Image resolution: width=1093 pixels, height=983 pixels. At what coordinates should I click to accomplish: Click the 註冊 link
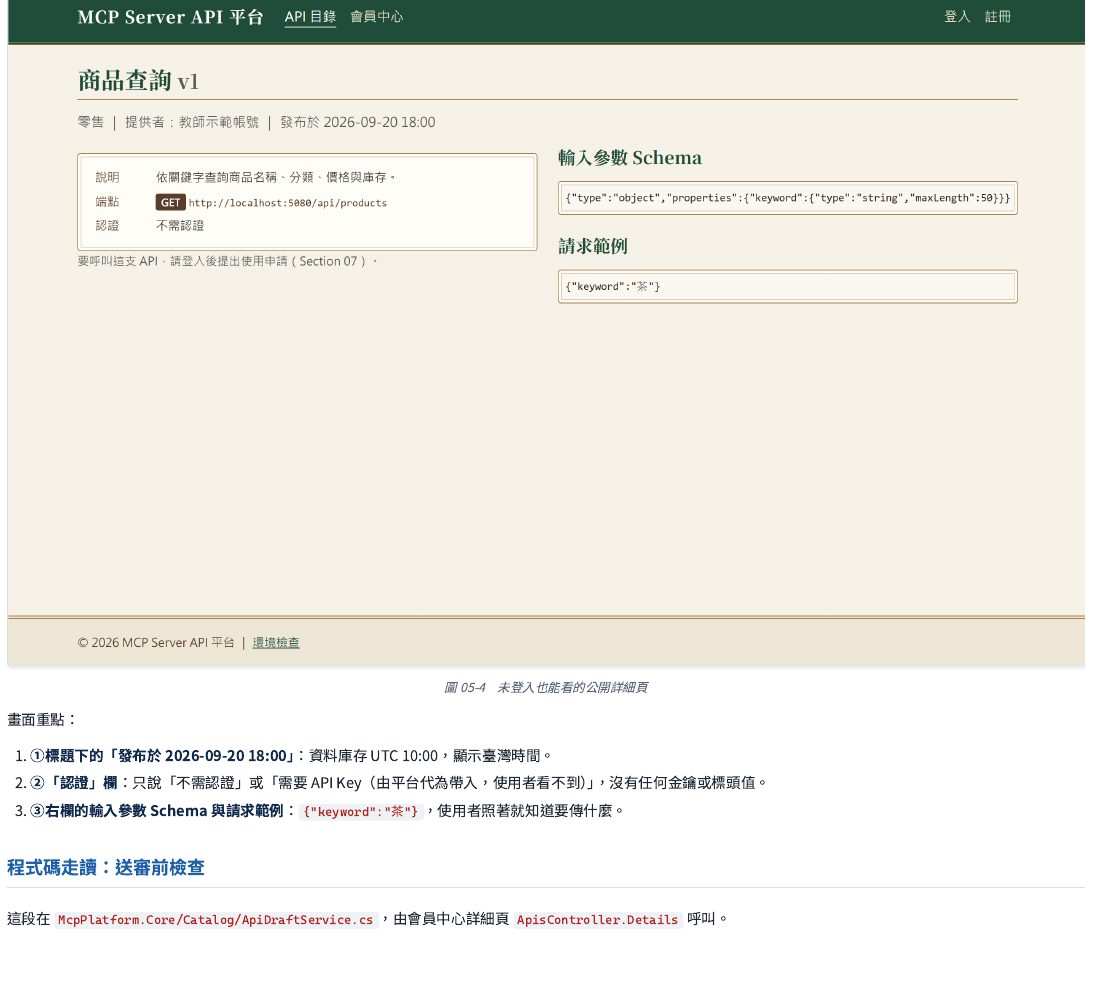point(998,17)
